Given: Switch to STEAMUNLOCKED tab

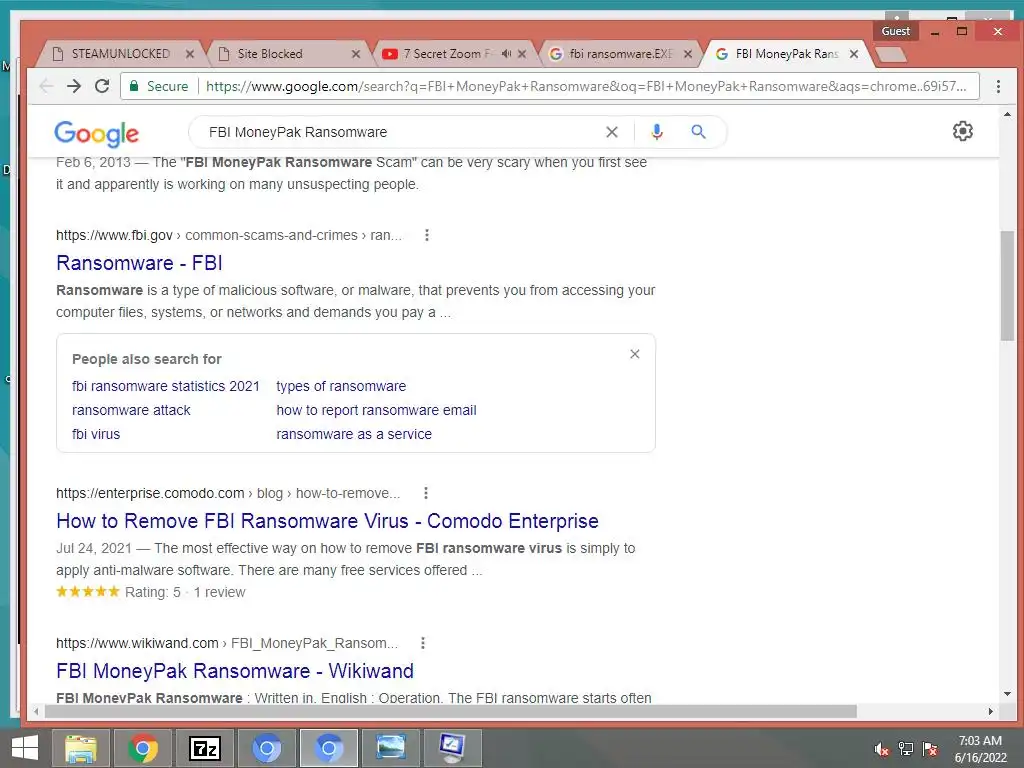Looking at the screenshot, I should point(121,54).
